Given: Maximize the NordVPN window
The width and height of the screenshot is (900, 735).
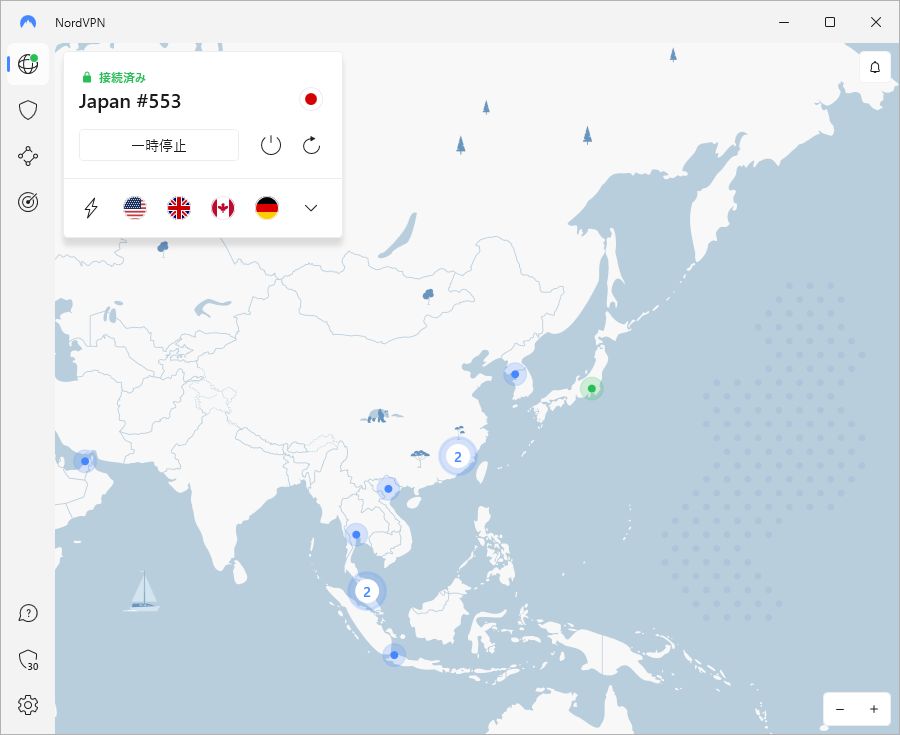Looking at the screenshot, I should [830, 22].
